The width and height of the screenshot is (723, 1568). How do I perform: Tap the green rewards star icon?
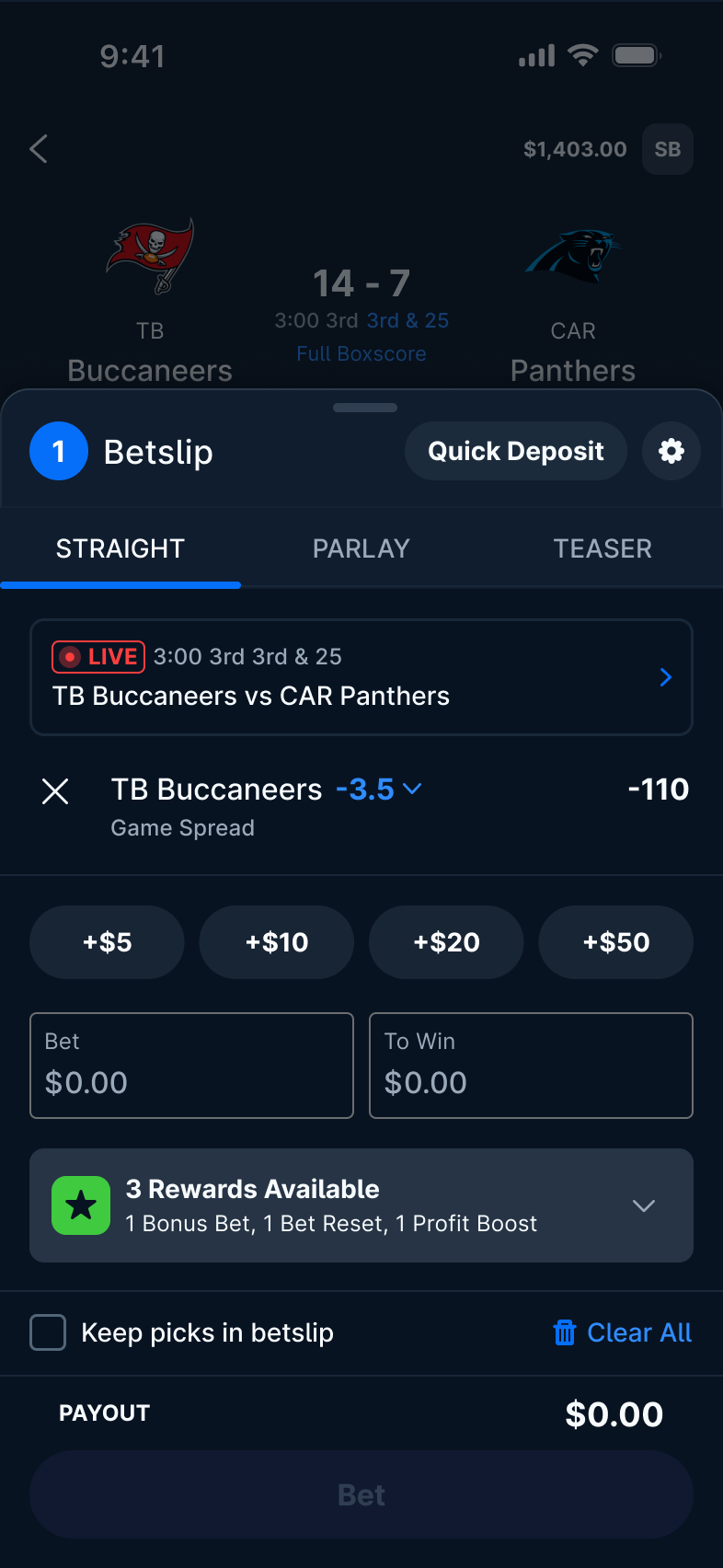(x=81, y=1205)
